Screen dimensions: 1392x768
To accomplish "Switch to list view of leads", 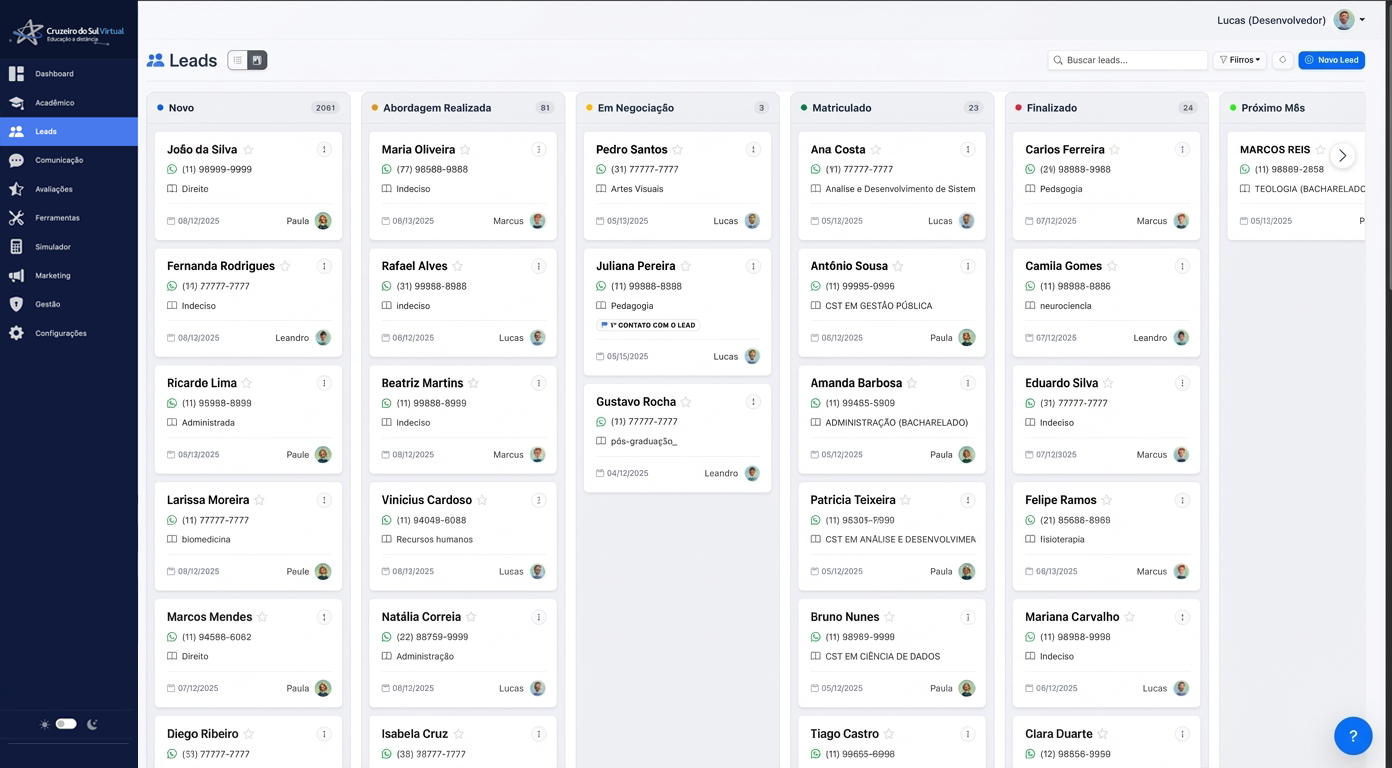I will pos(235,60).
